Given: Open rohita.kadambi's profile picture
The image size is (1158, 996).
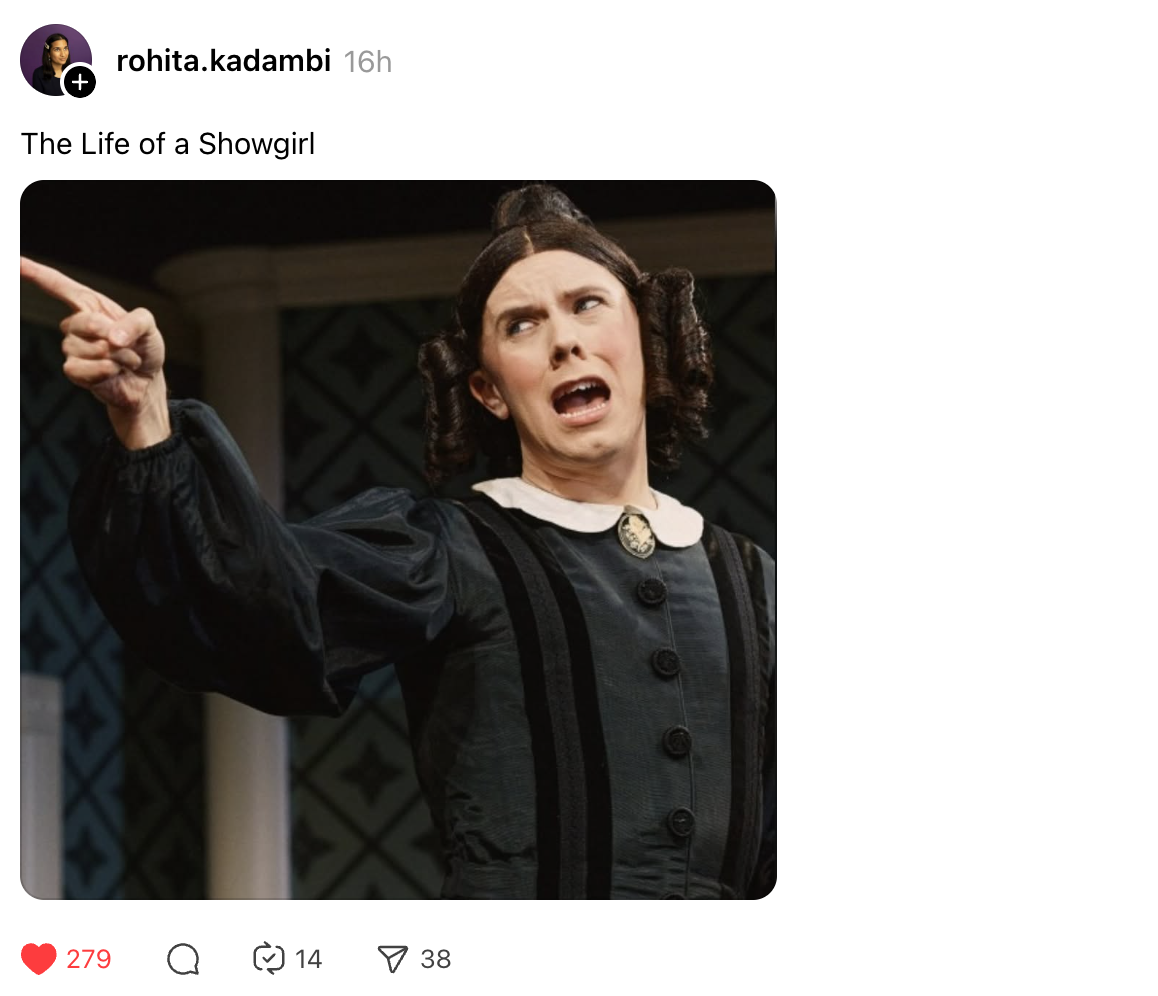Looking at the screenshot, I should coord(55,59).
